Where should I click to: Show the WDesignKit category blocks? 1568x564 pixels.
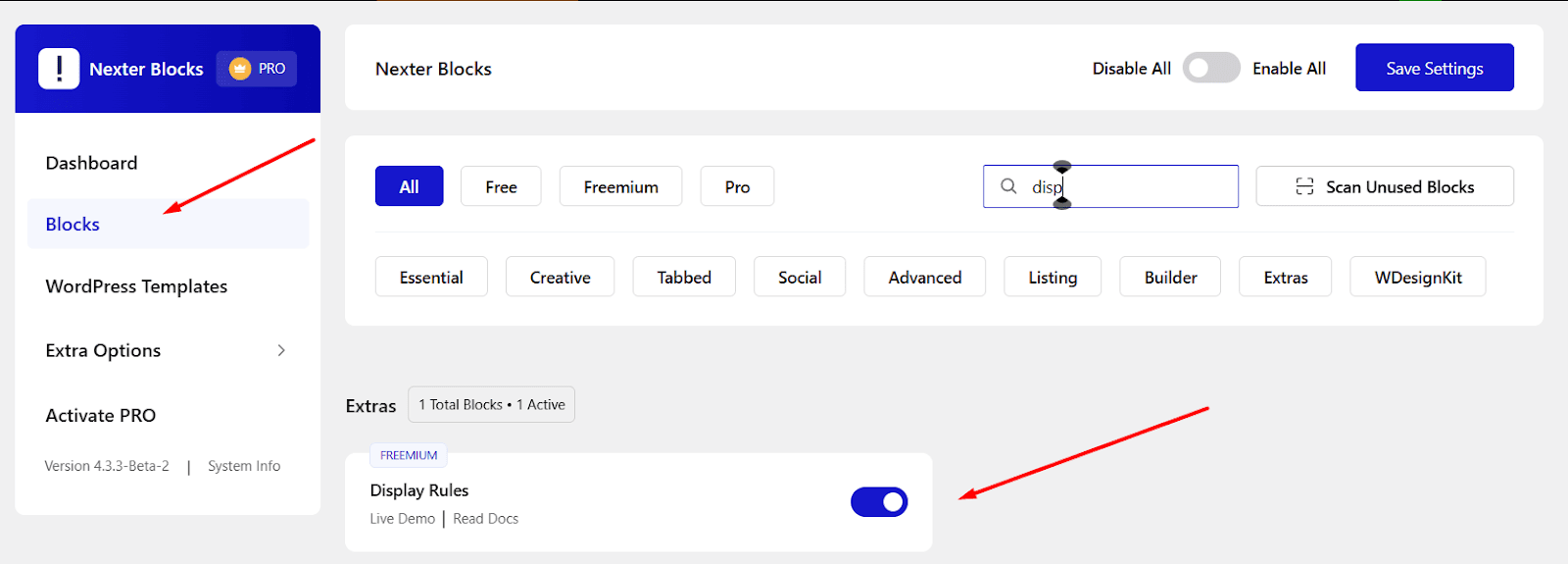pyautogui.click(x=1417, y=278)
